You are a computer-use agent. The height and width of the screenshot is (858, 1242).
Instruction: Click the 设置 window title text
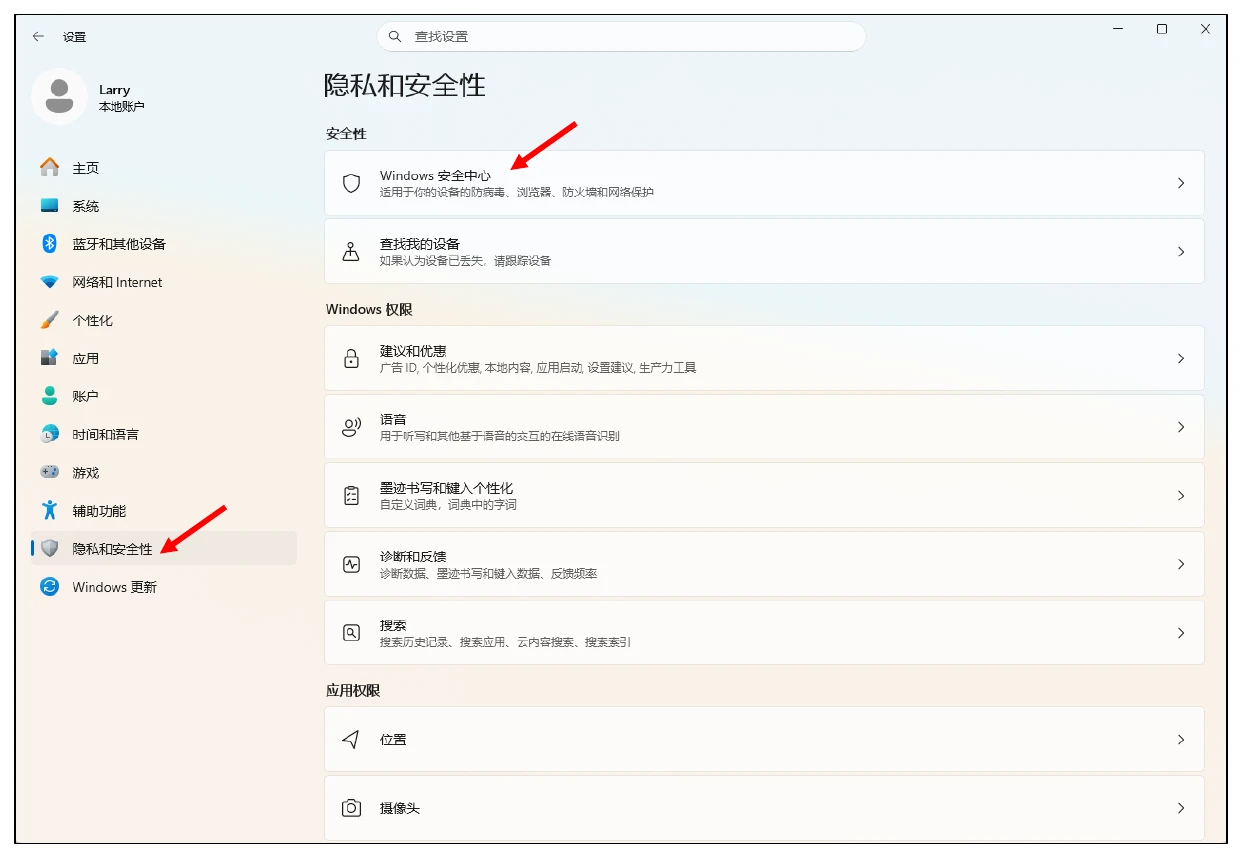[75, 37]
